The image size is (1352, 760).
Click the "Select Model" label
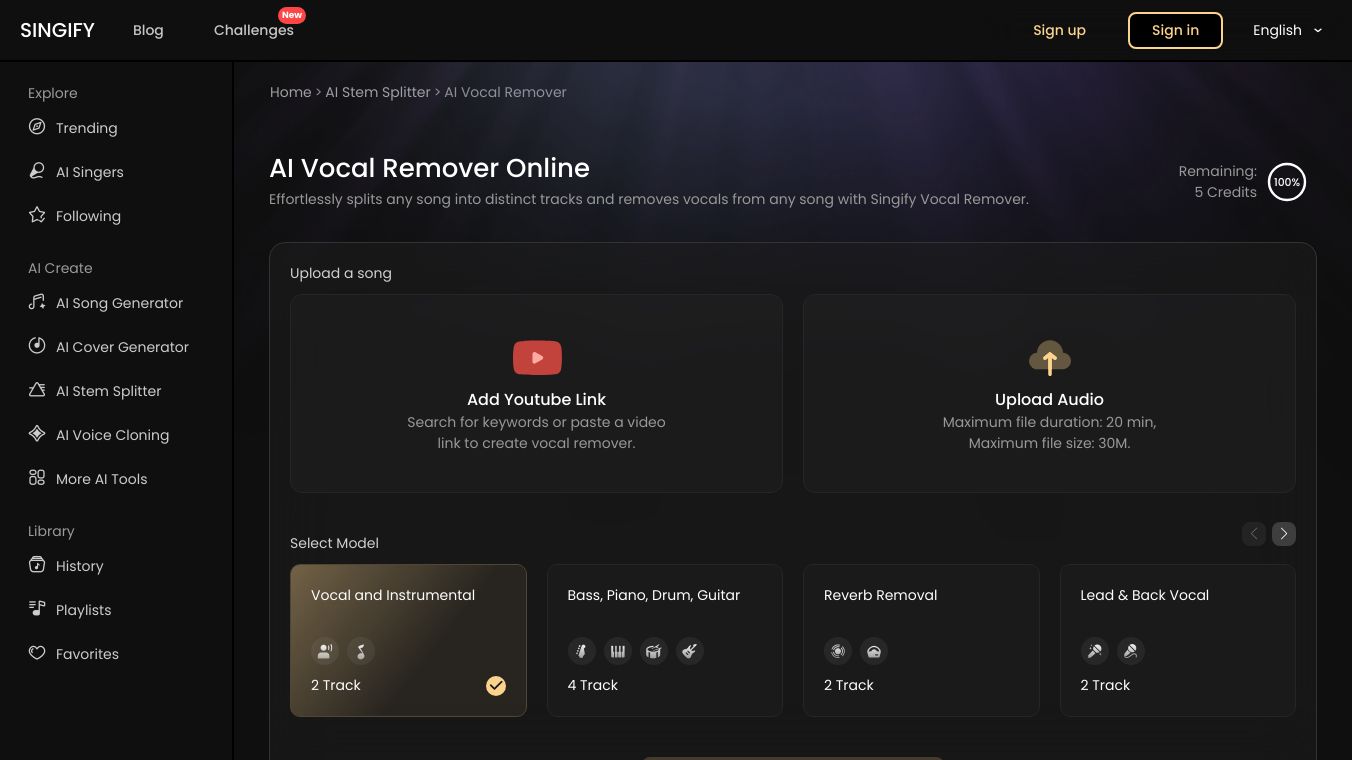(334, 543)
